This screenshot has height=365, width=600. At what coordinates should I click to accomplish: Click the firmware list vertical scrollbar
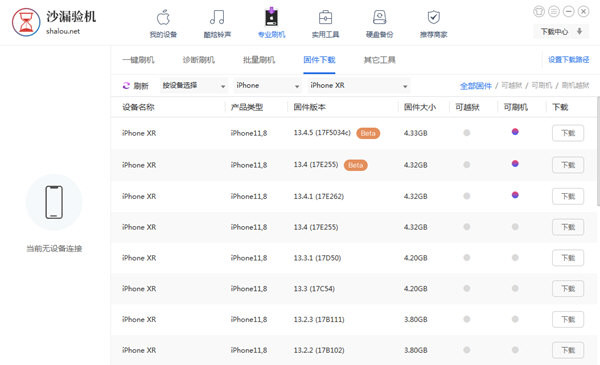coord(598,151)
